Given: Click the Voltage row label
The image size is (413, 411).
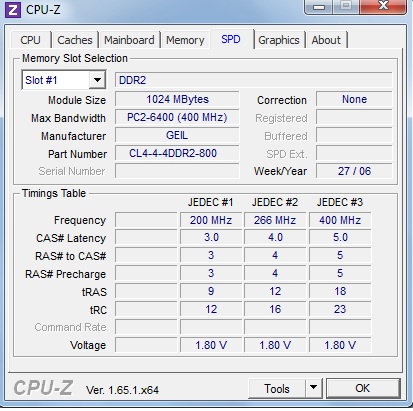Looking at the screenshot, I should 88,345.
